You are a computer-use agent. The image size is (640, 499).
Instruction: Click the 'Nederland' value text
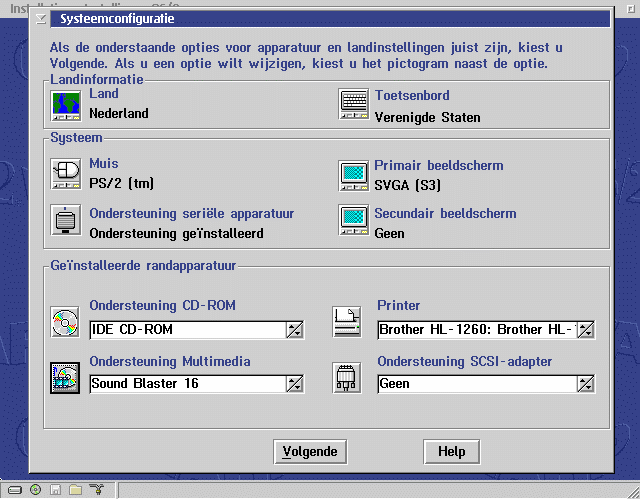[x=119, y=113]
